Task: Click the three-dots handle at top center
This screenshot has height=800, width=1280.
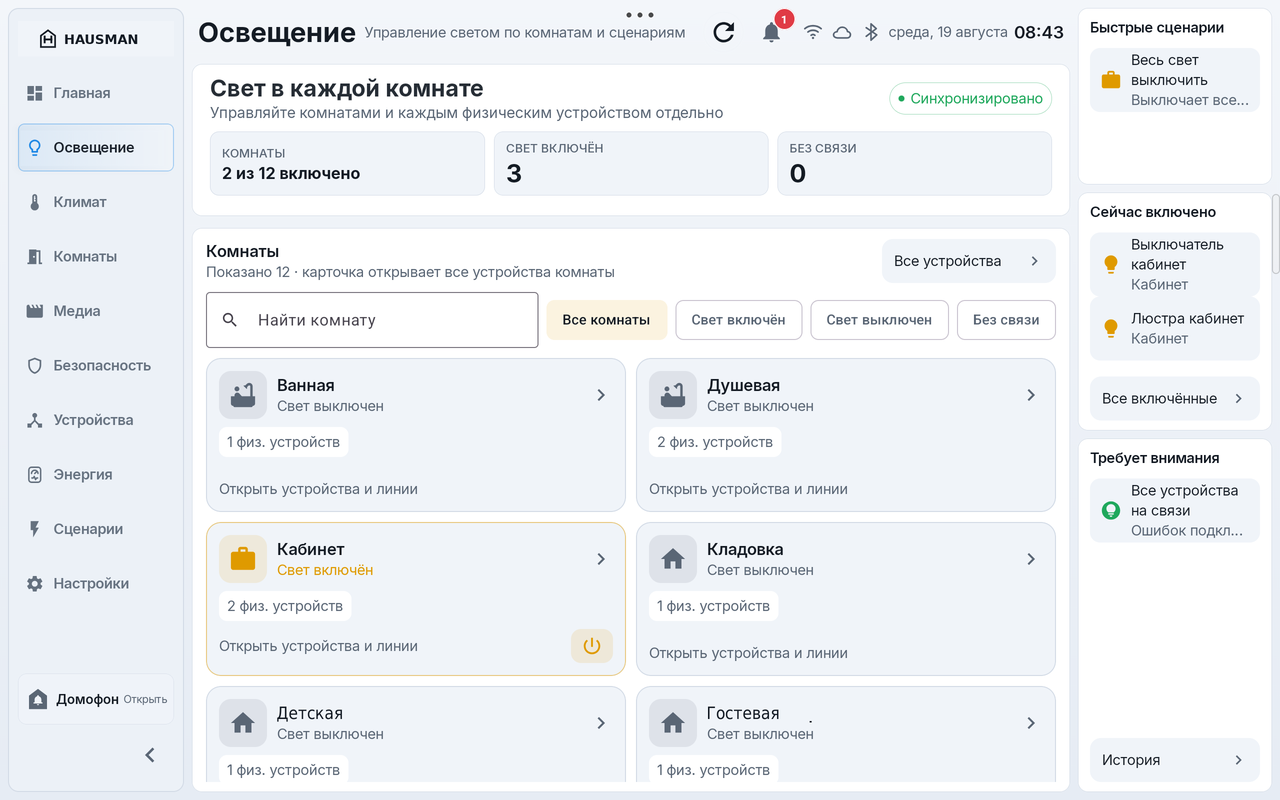Action: point(639,15)
